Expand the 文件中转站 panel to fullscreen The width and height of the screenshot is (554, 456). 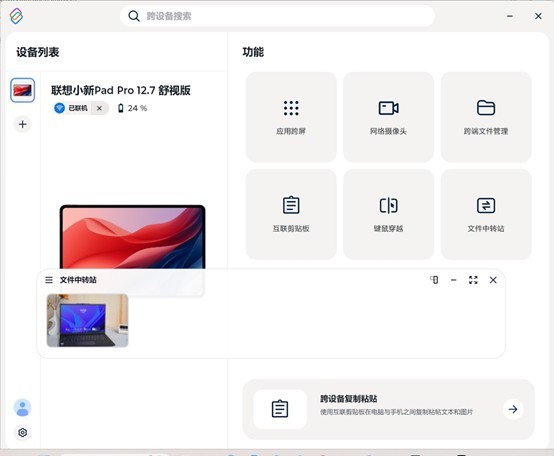click(x=473, y=280)
